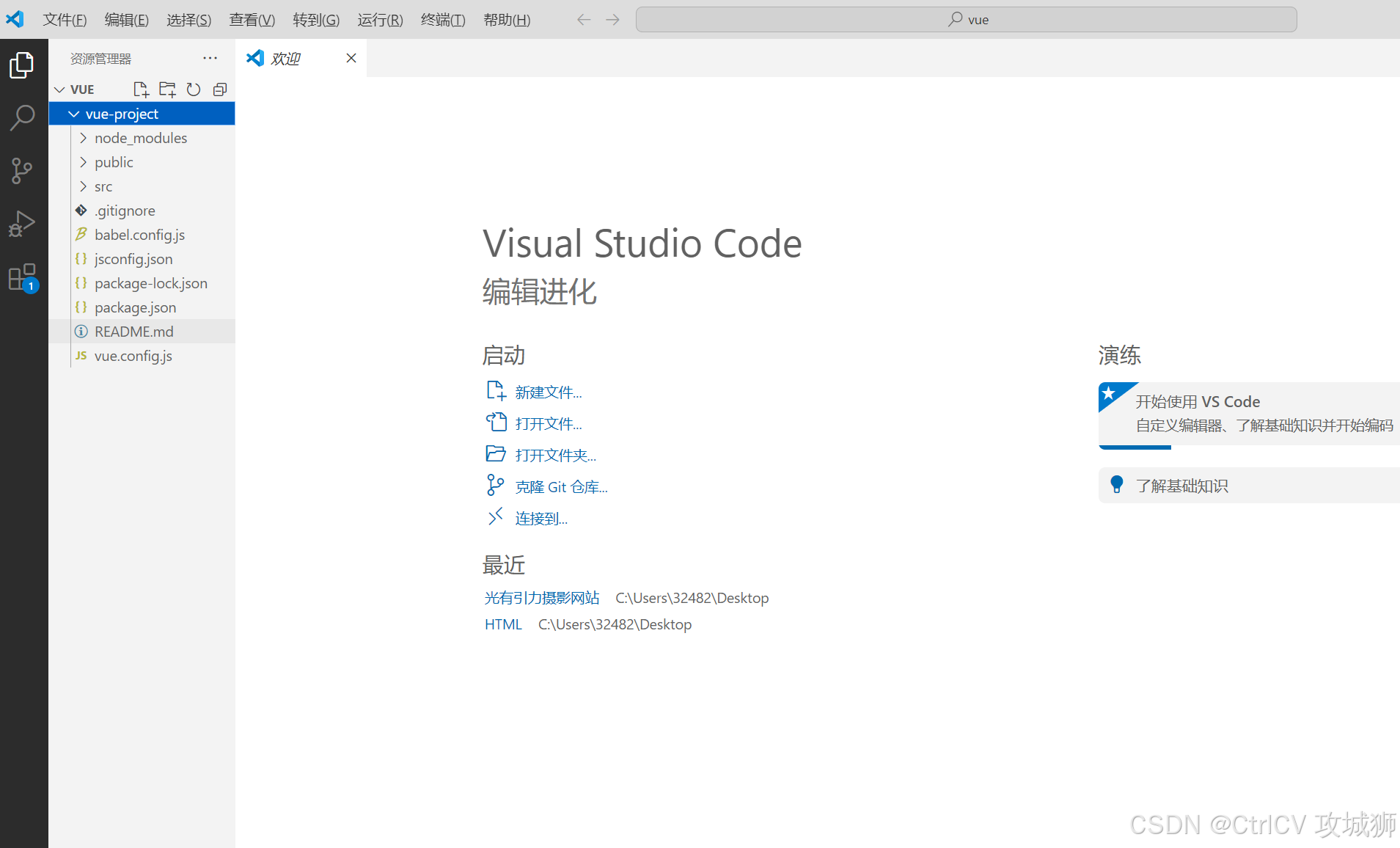The height and width of the screenshot is (848, 1400).
Task: Go back with the left arrow
Action: (584, 20)
